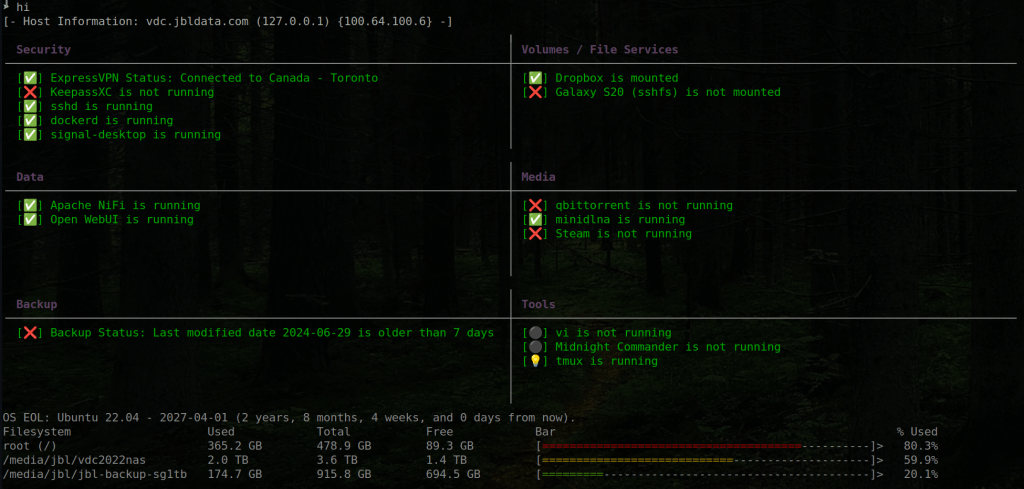Click the check icon next to sshd
This screenshot has width=1024, height=489.
click(30, 106)
